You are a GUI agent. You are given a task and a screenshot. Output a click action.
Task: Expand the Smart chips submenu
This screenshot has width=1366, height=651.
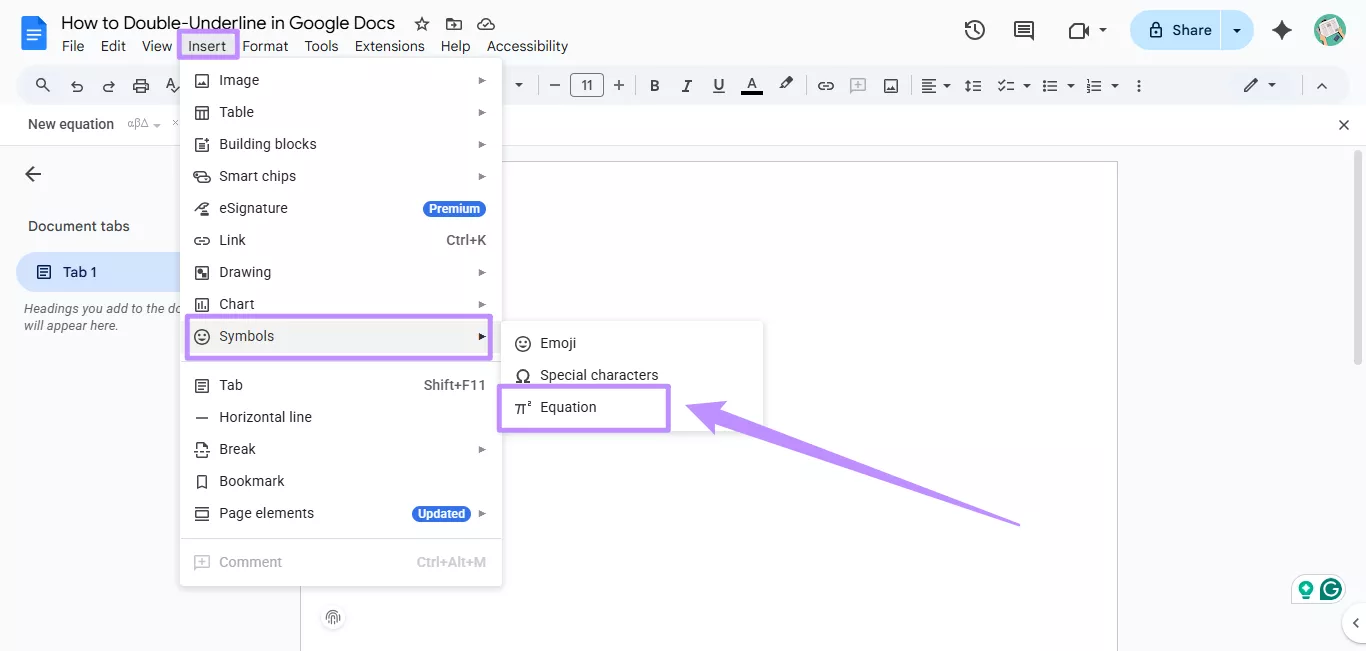(x=340, y=176)
